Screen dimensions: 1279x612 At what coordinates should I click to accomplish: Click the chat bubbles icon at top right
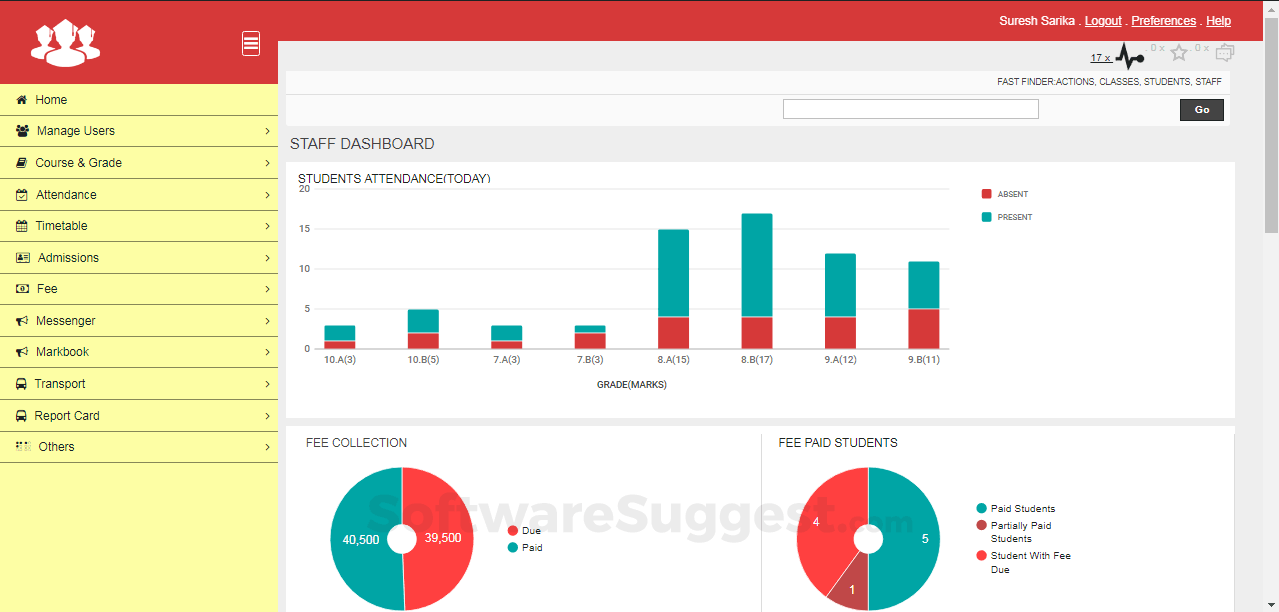click(1224, 51)
